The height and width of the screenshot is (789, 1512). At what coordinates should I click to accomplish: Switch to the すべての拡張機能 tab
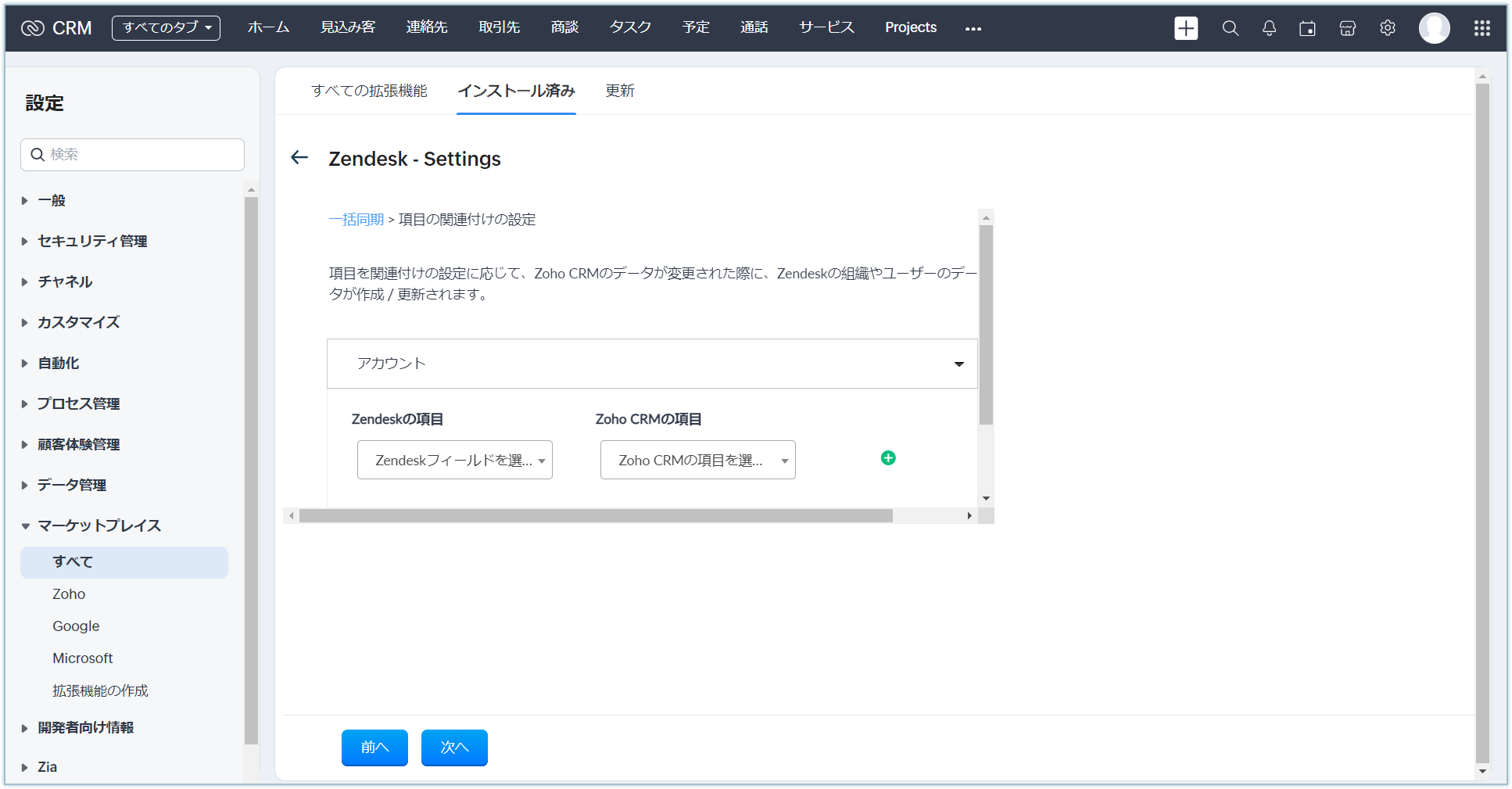click(x=369, y=91)
